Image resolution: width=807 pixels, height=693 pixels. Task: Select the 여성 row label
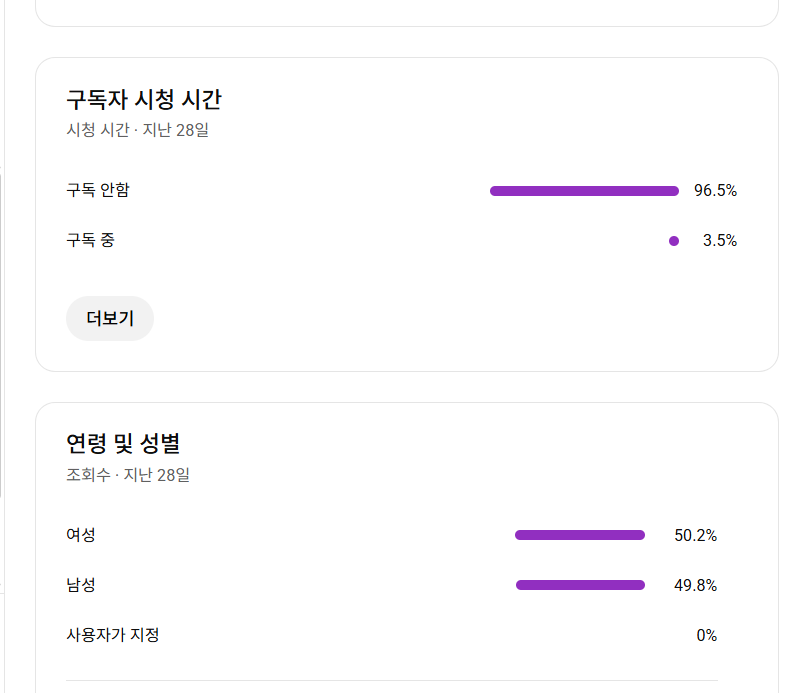(81, 535)
